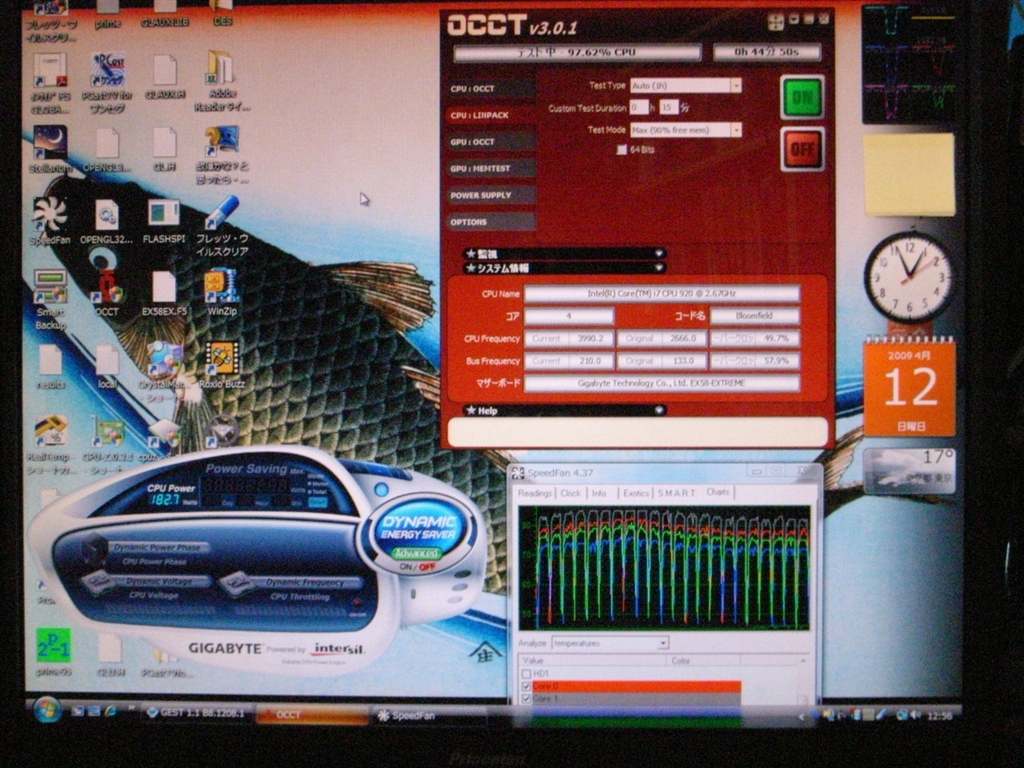The width and height of the screenshot is (1024, 768).
Task: Open the SpeedFan desktop shortcut
Action: coord(49,214)
